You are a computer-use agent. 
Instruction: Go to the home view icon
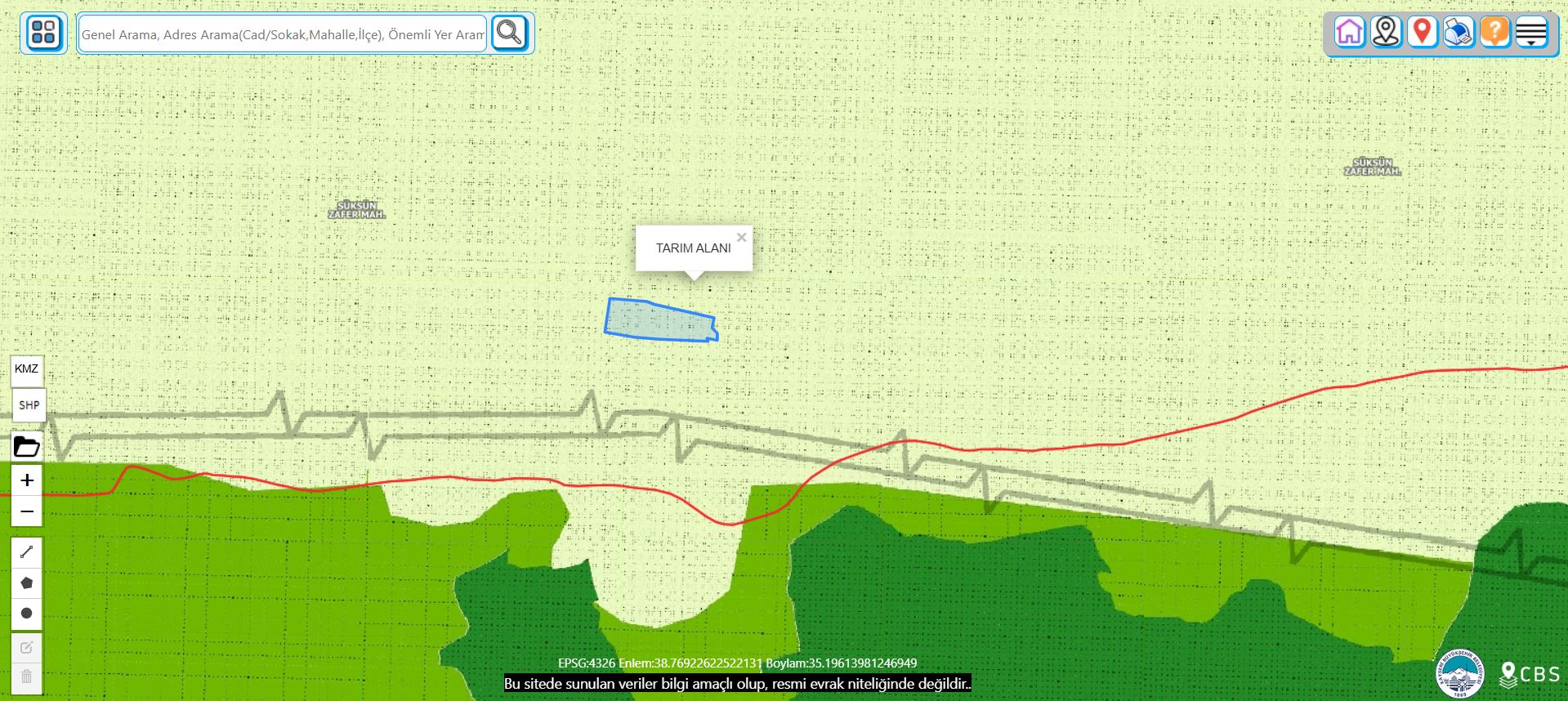point(1350,33)
